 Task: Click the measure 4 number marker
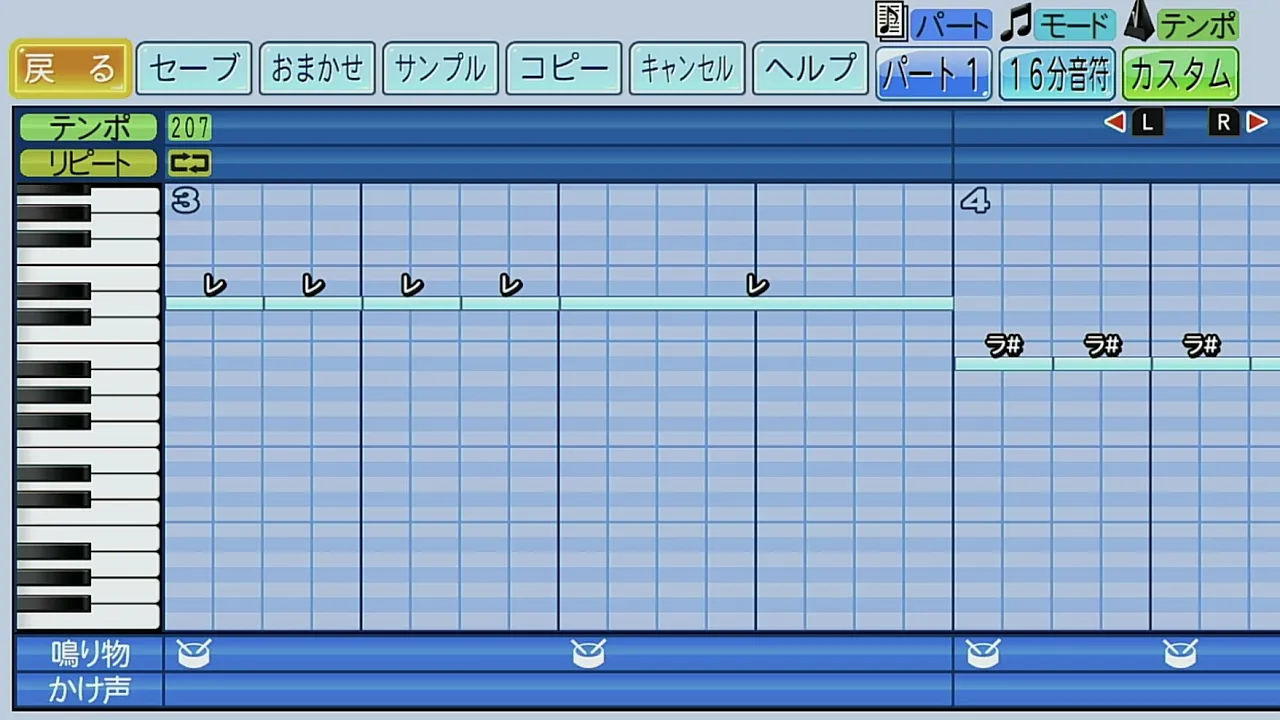click(975, 201)
